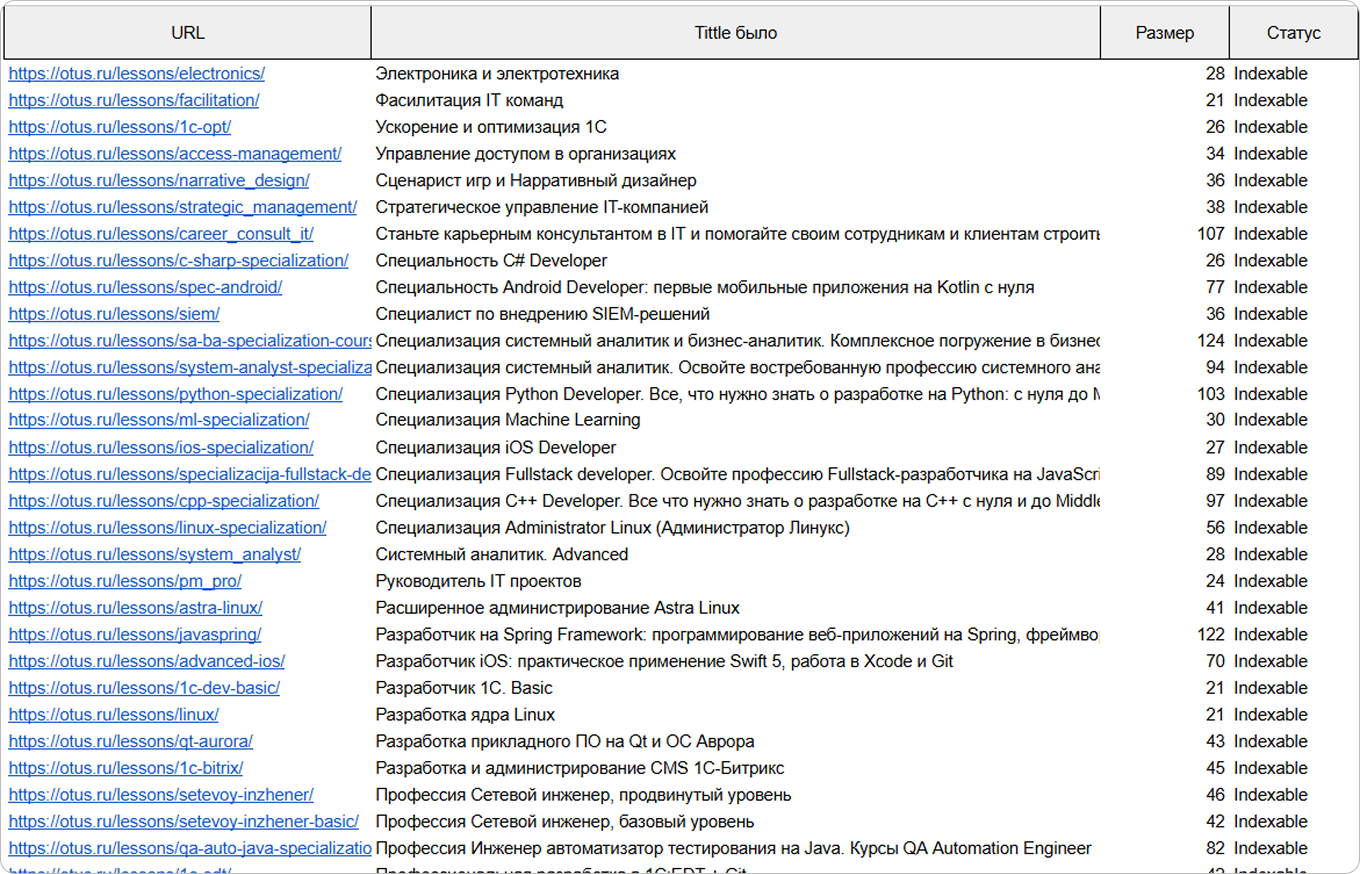Open the ios-specialization link
The image size is (1360, 874).
coord(161,447)
